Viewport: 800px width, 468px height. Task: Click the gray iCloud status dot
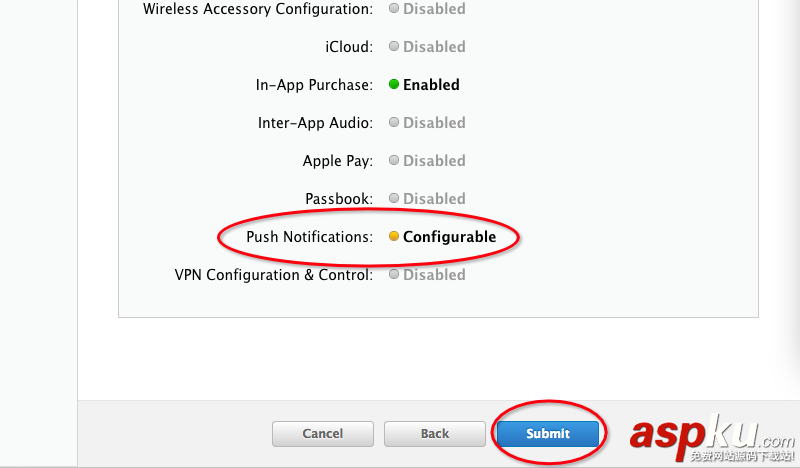[x=394, y=47]
